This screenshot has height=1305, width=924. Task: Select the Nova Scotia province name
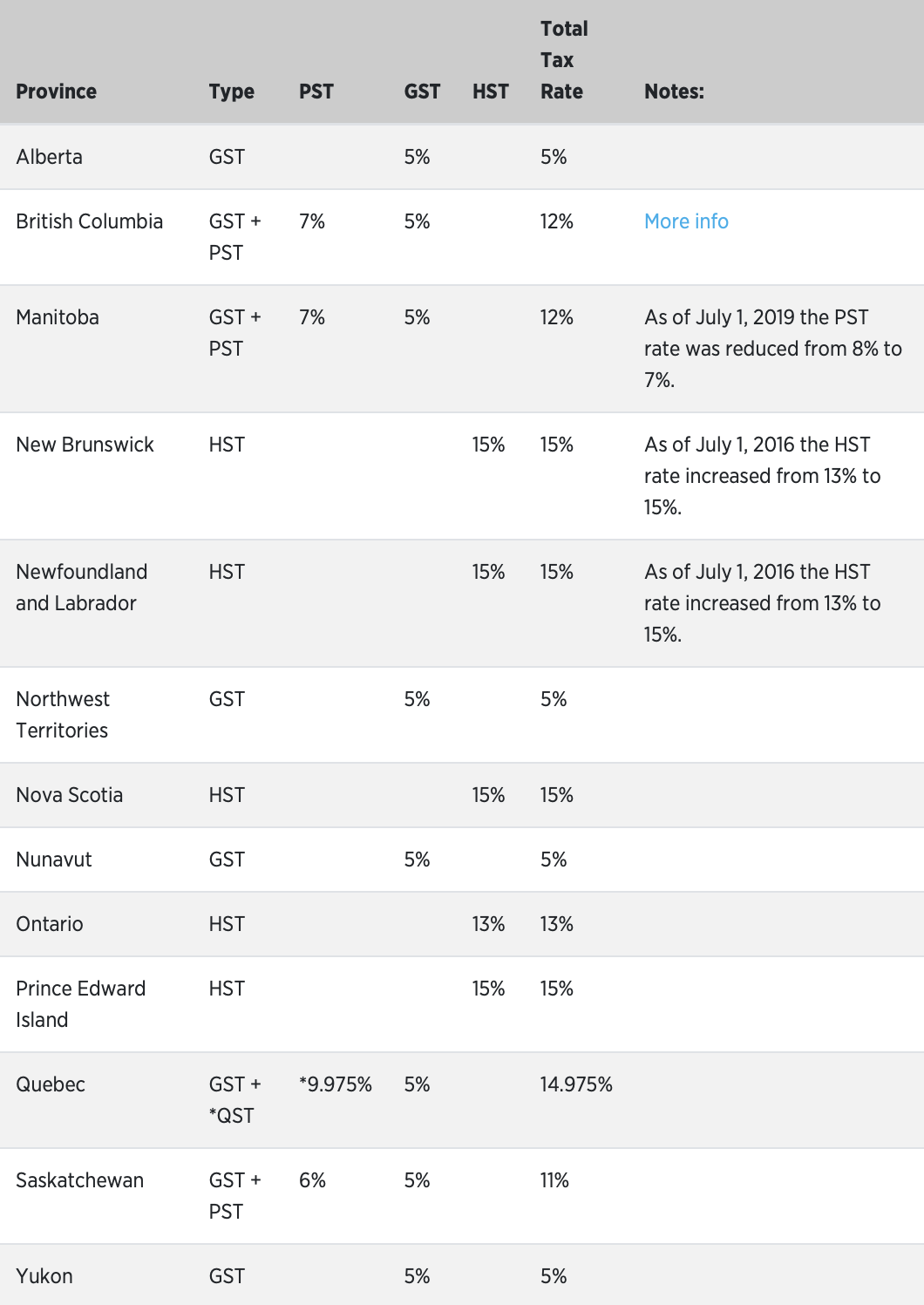click(x=70, y=795)
